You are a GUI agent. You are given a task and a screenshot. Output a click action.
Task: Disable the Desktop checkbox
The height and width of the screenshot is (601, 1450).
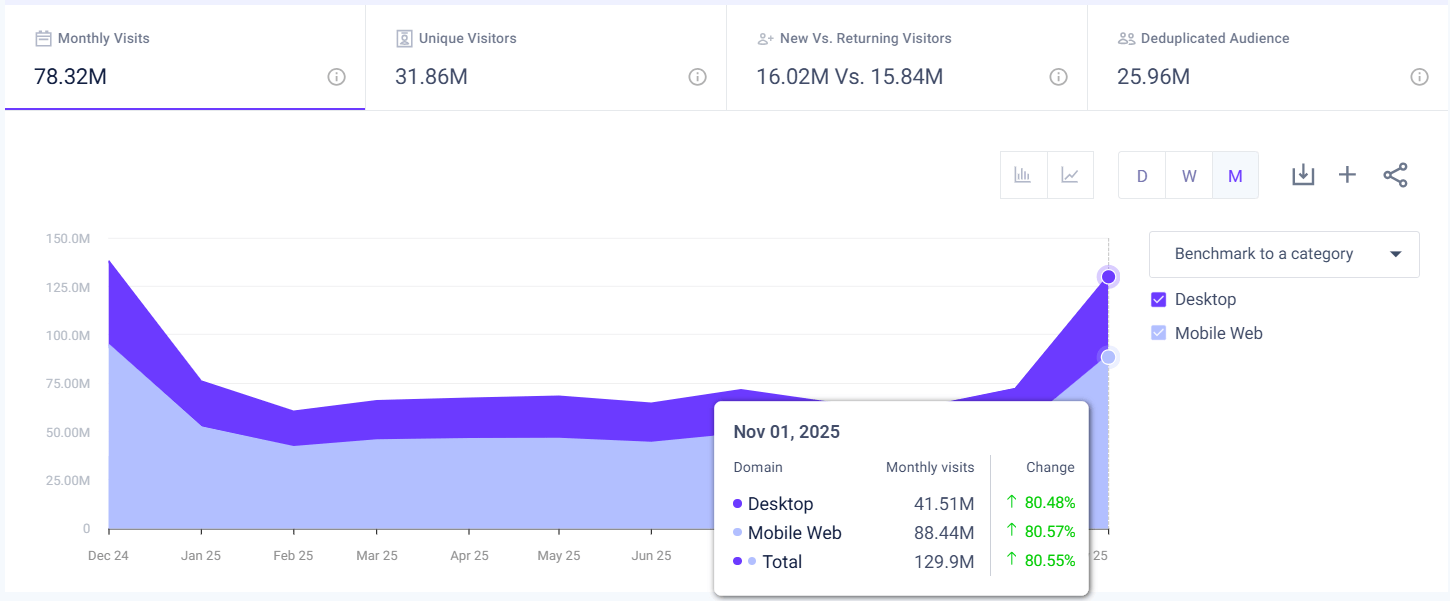pos(1158,299)
